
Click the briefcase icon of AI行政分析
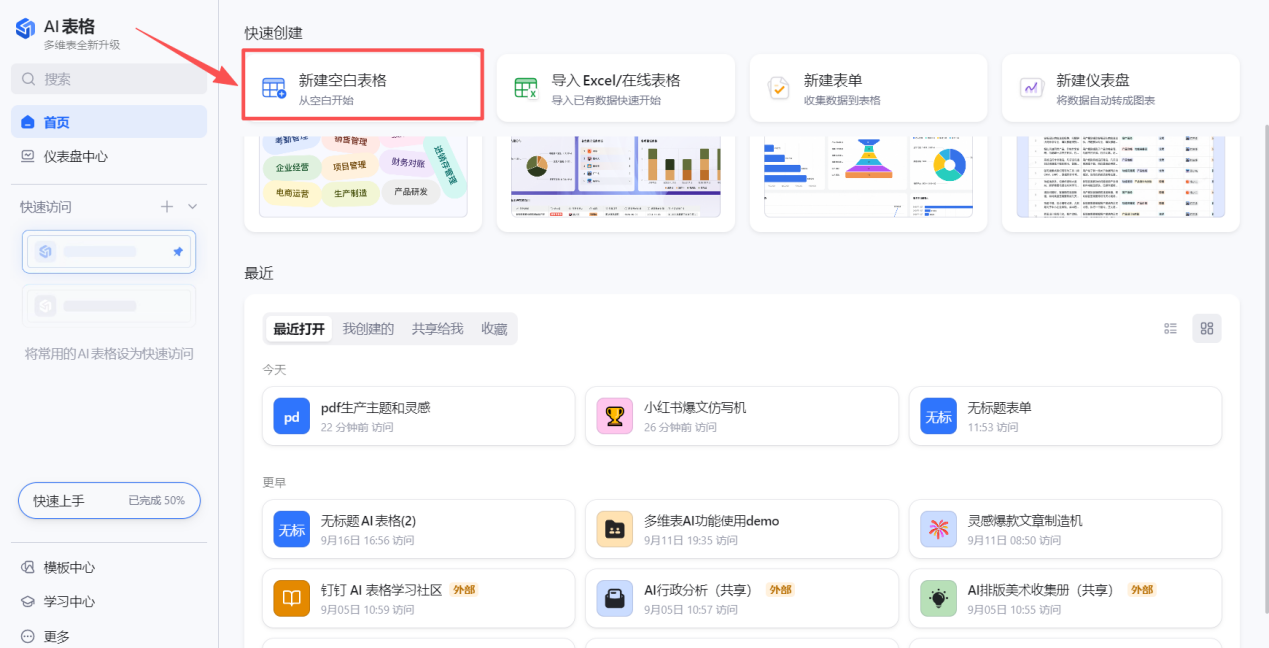coord(615,599)
